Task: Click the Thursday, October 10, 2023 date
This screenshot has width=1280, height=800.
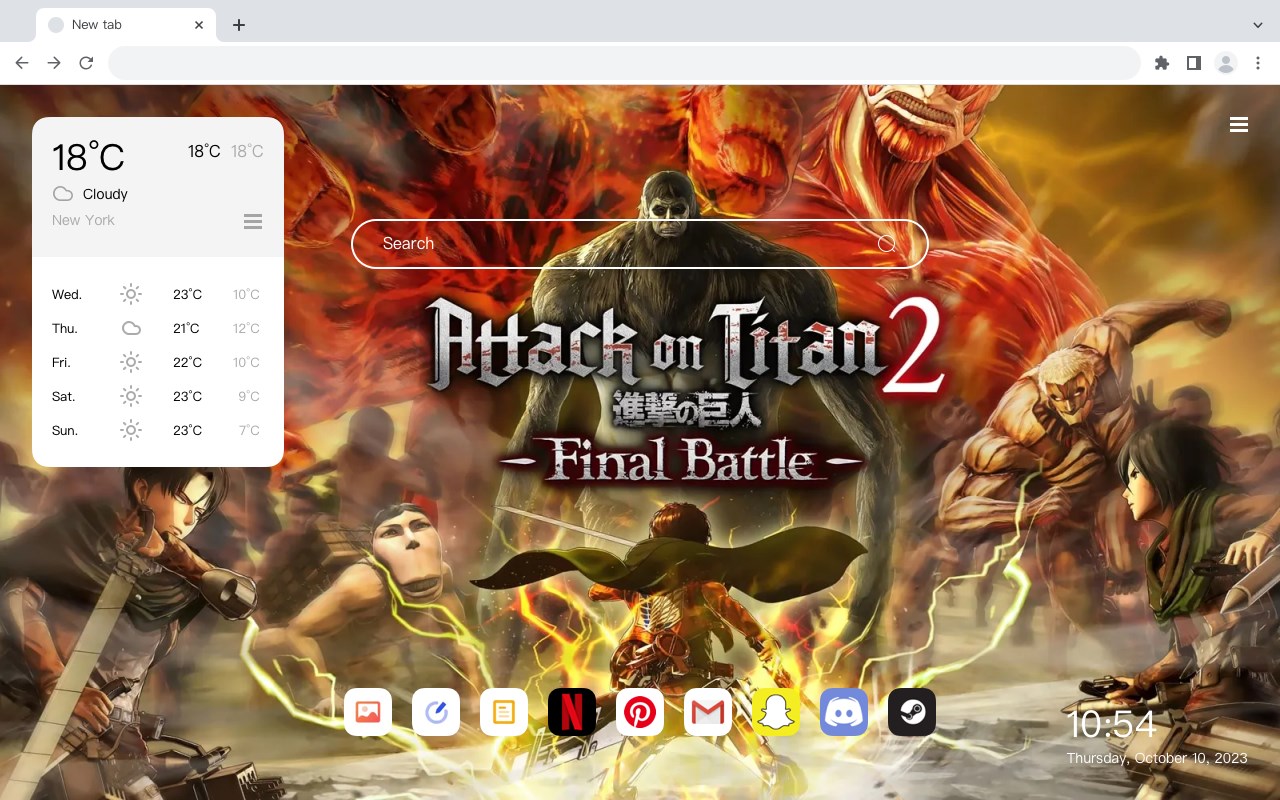Action: pyautogui.click(x=1157, y=758)
